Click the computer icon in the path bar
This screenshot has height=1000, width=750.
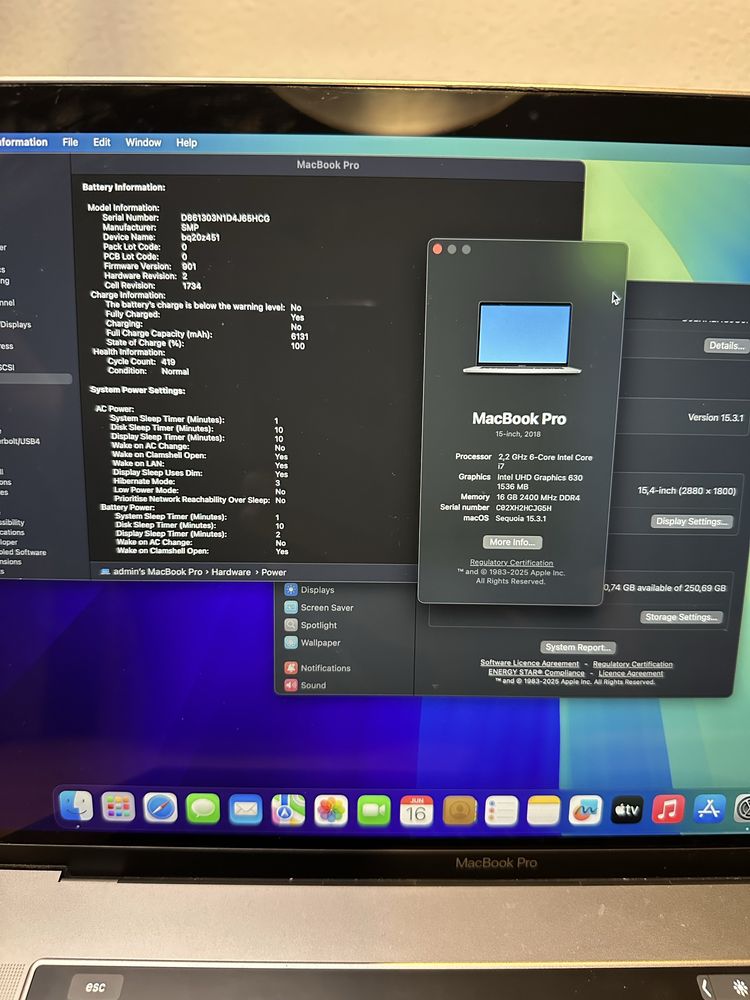pyautogui.click(x=105, y=571)
